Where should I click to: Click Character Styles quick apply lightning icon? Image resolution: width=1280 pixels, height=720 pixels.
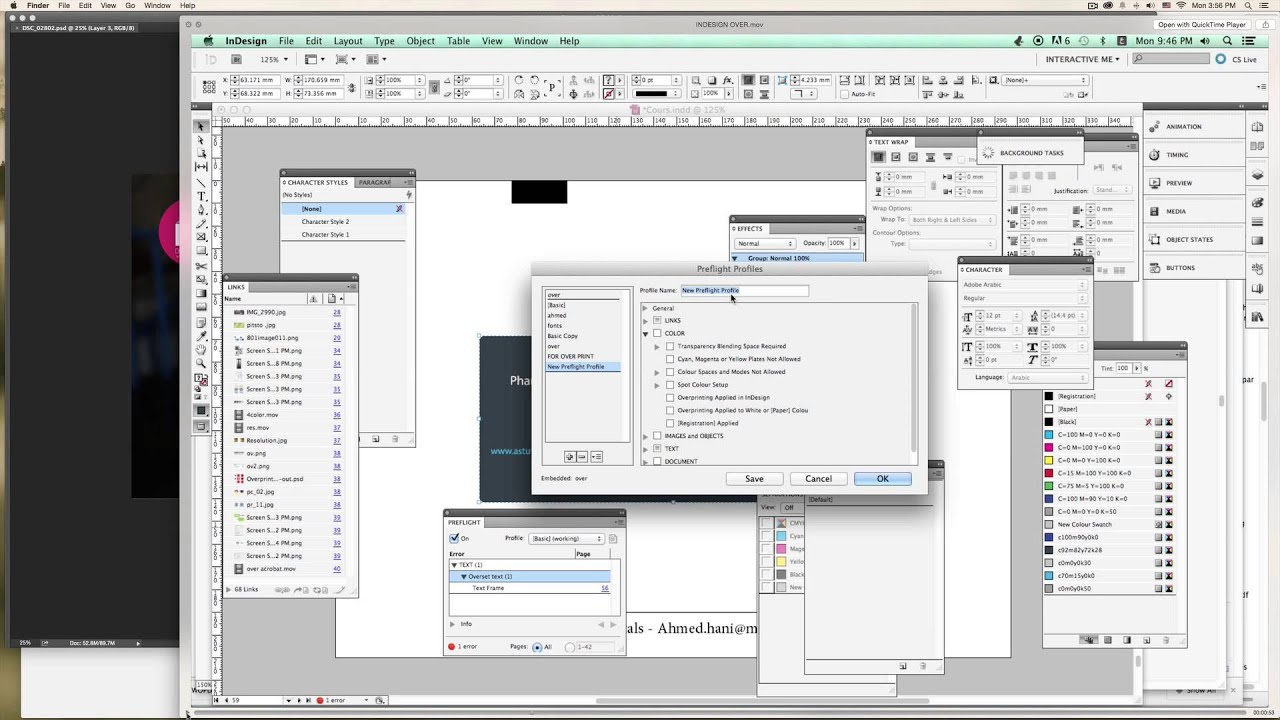pos(408,195)
